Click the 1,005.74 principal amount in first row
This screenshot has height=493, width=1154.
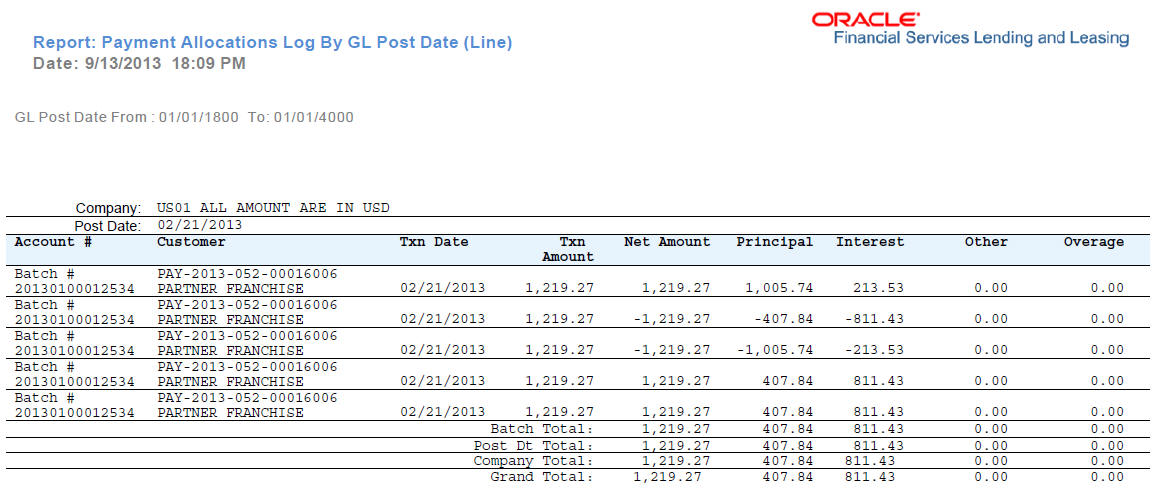click(x=779, y=288)
